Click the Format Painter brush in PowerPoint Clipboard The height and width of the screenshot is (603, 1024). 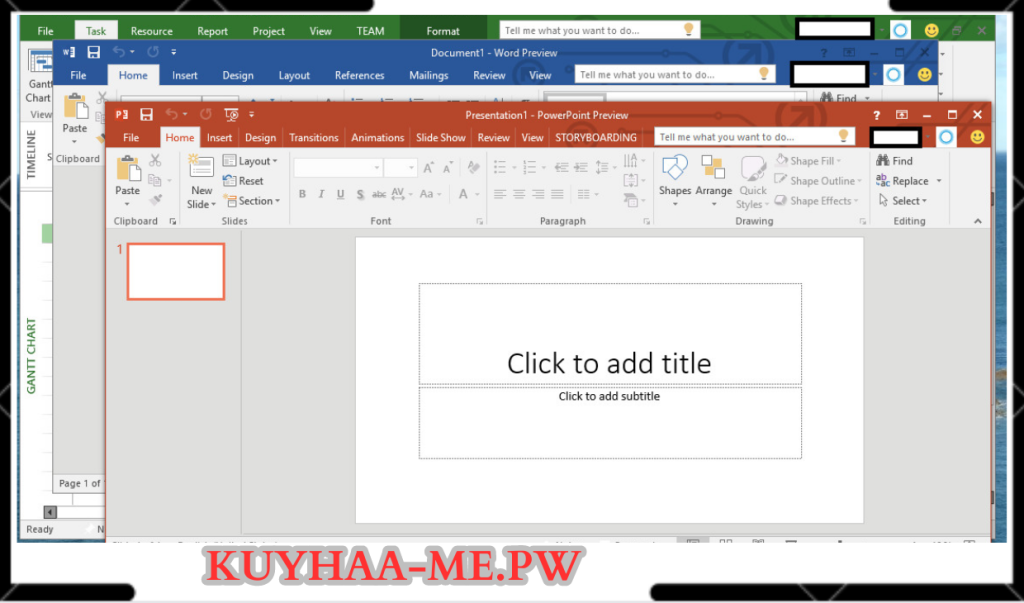click(x=155, y=201)
